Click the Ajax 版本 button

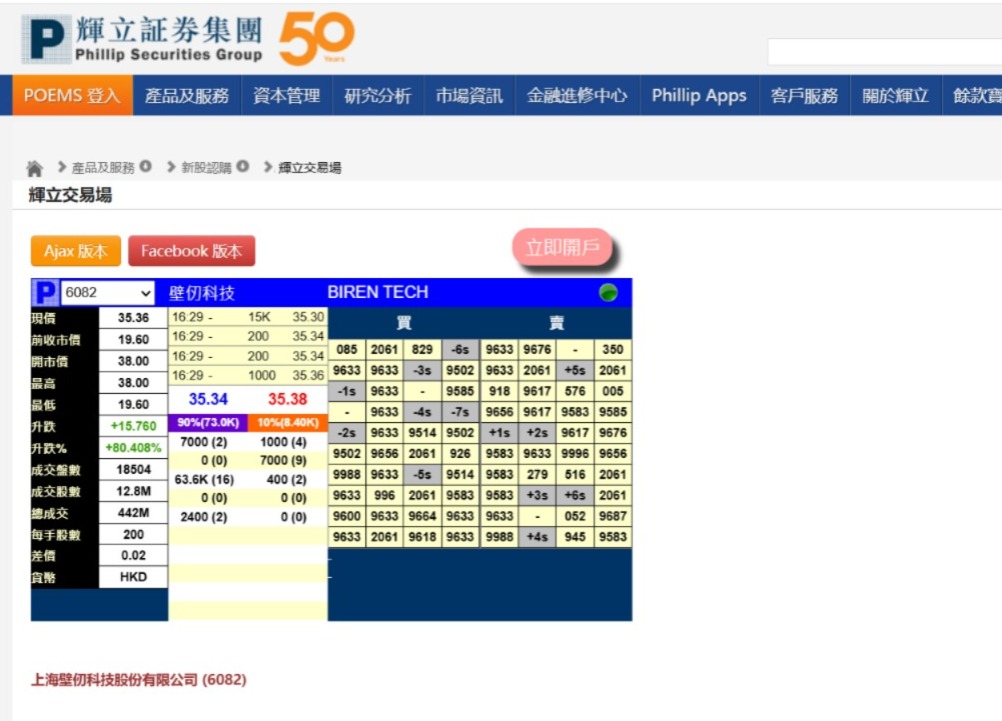(x=75, y=251)
